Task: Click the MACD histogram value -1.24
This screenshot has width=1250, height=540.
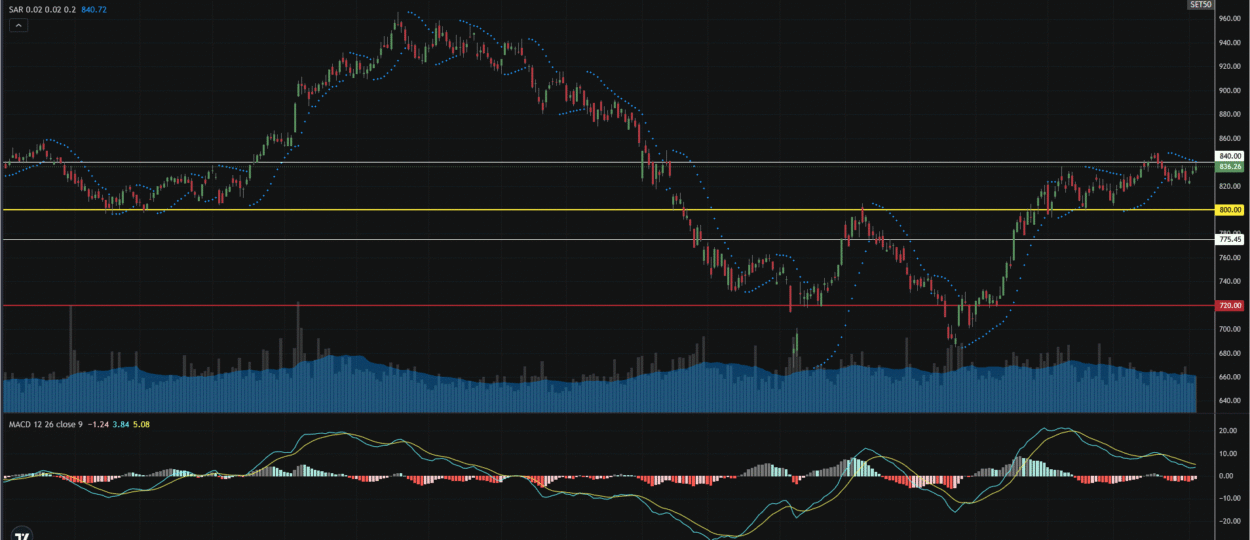Action: pyautogui.click(x=97, y=425)
